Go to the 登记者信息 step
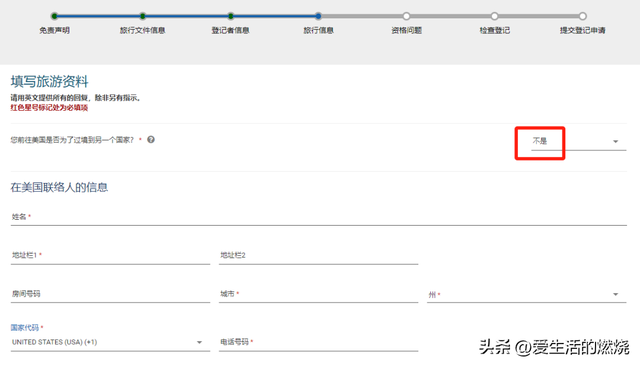The image size is (640, 366). click(231, 24)
